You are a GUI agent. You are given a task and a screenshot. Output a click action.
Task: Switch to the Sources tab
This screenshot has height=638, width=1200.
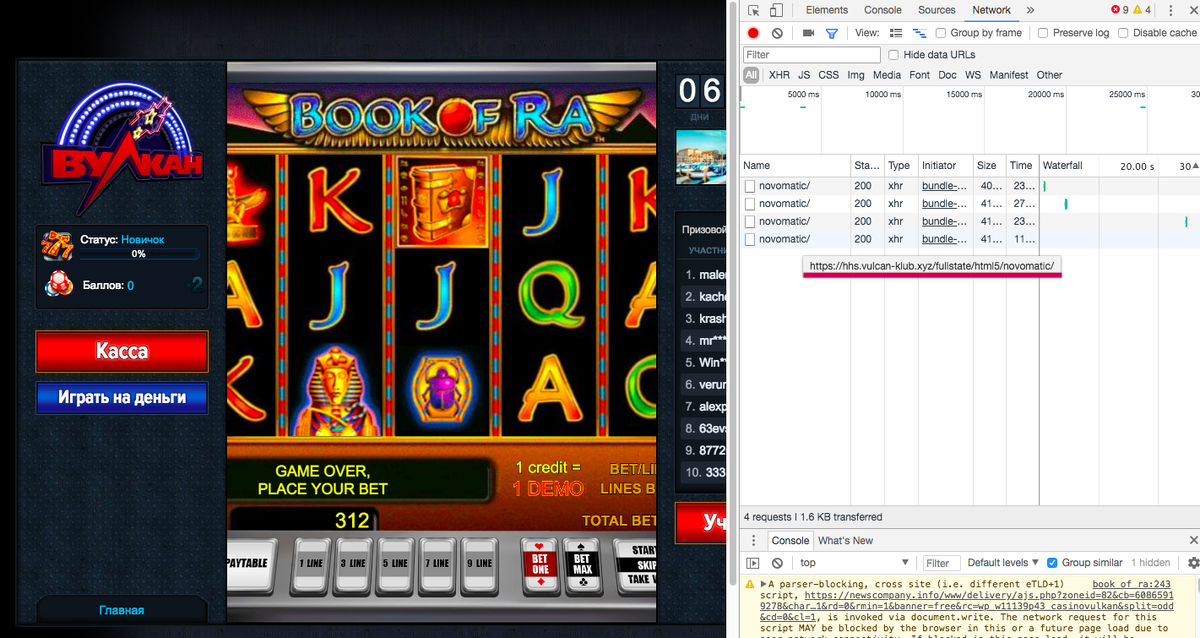pos(937,10)
